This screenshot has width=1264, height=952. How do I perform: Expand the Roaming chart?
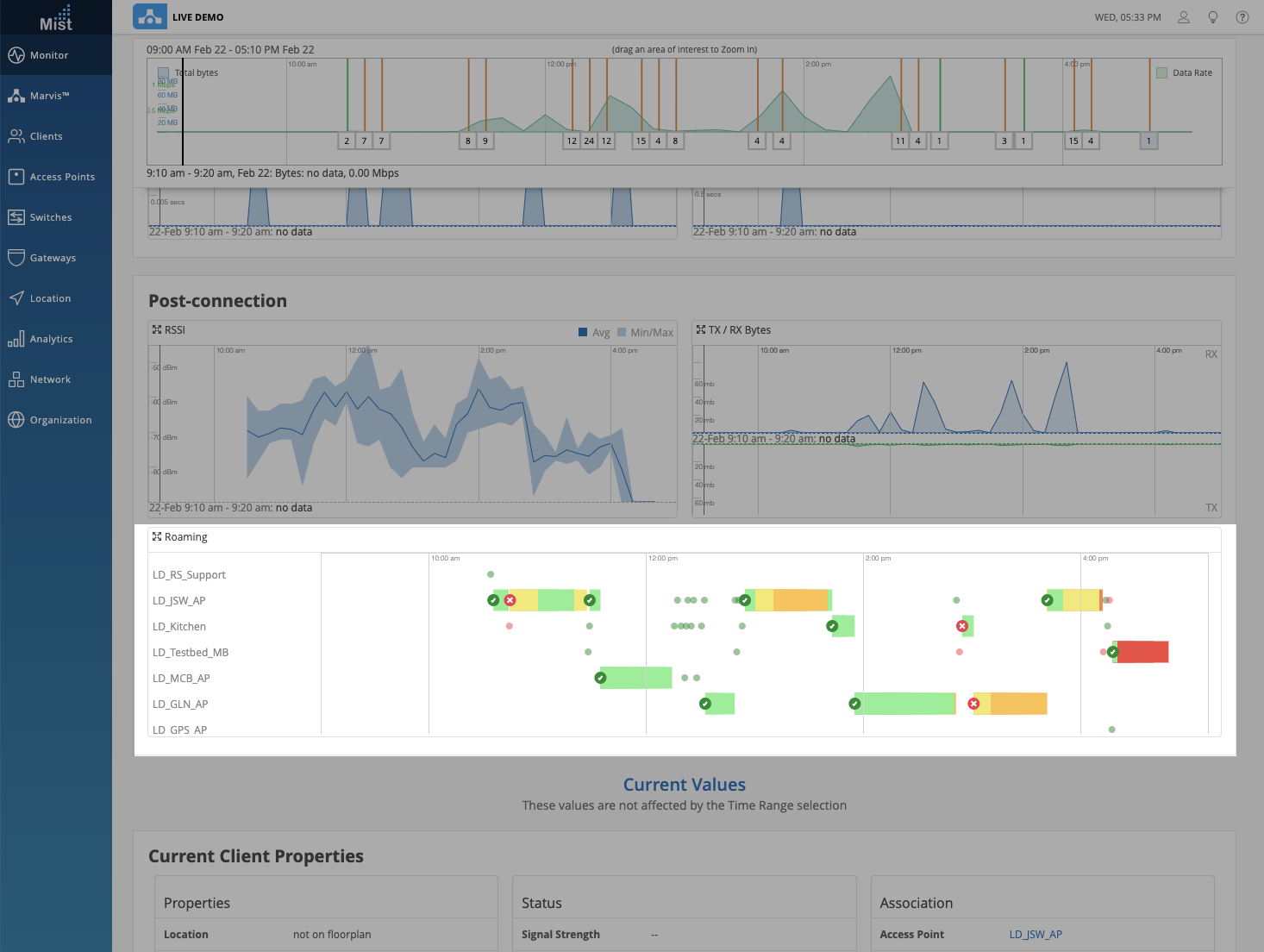tap(157, 537)
